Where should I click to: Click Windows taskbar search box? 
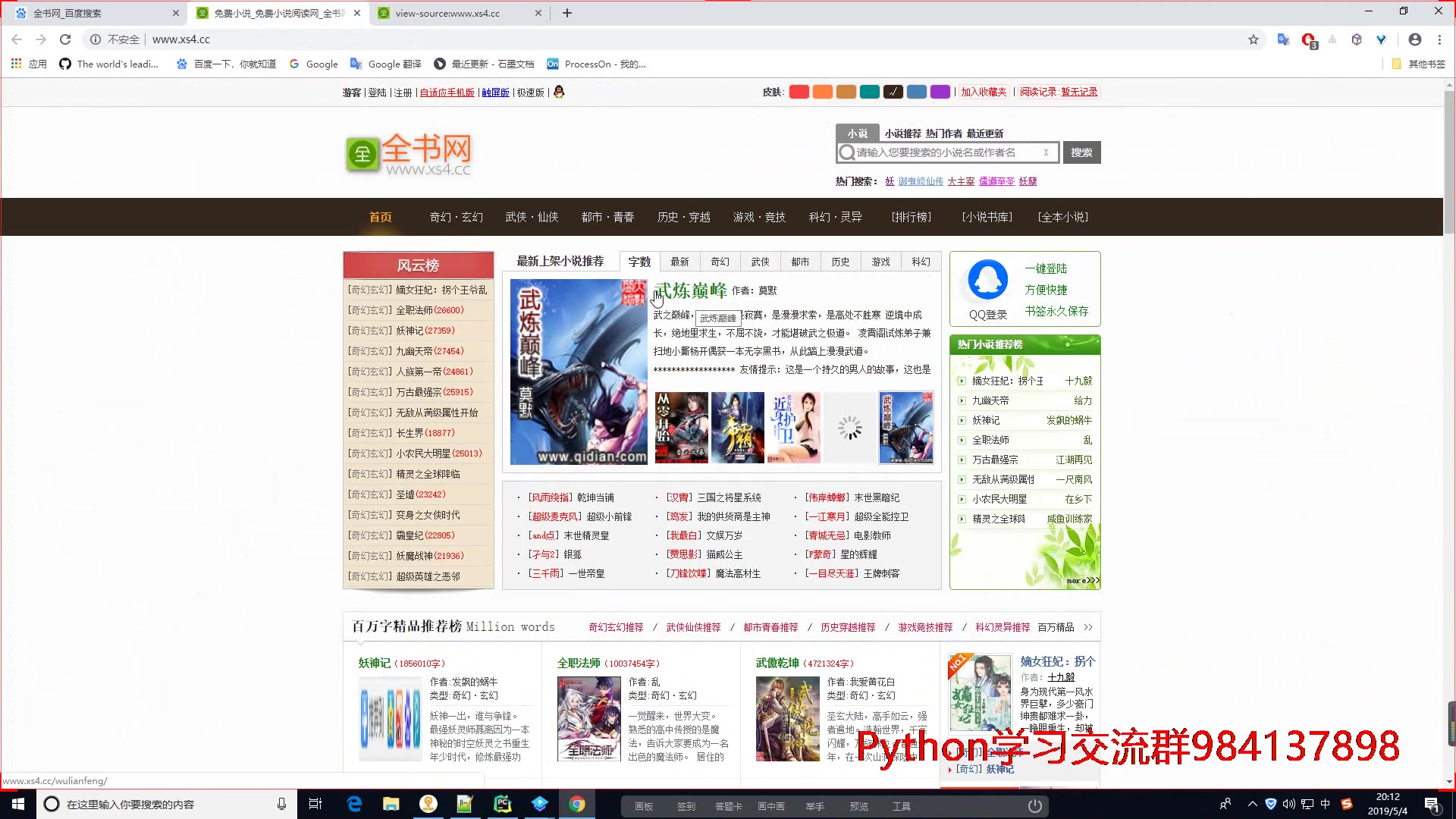tap(165, 804)
